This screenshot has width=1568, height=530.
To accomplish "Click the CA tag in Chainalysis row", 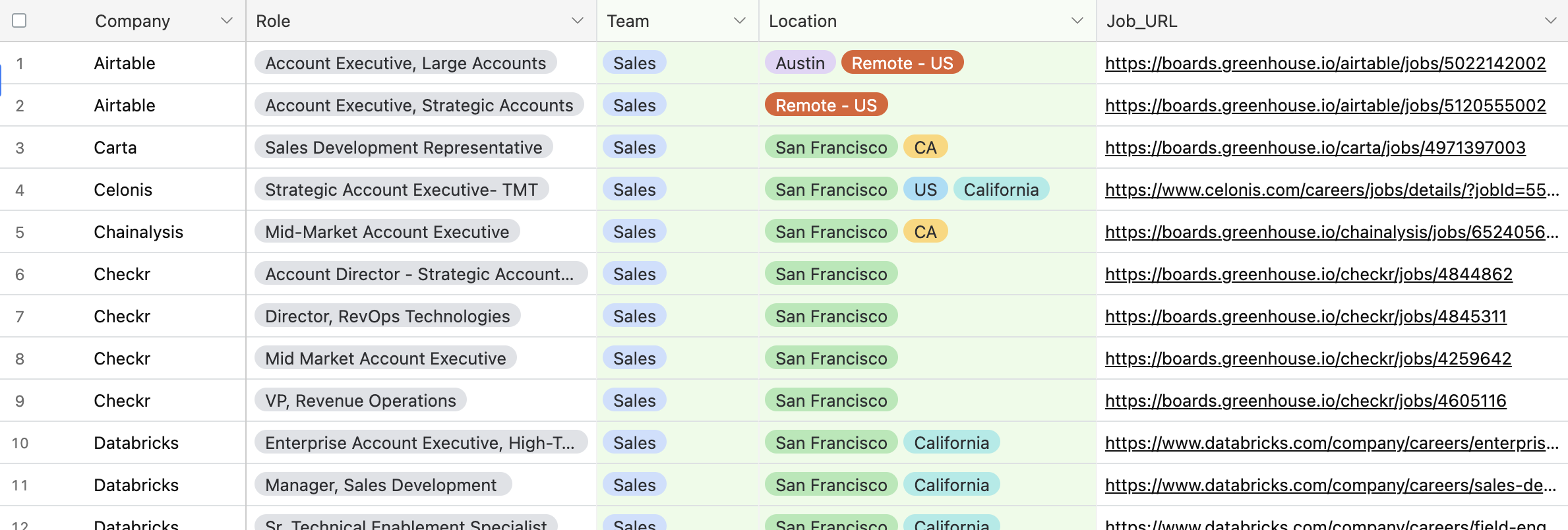I will [925, 231].
